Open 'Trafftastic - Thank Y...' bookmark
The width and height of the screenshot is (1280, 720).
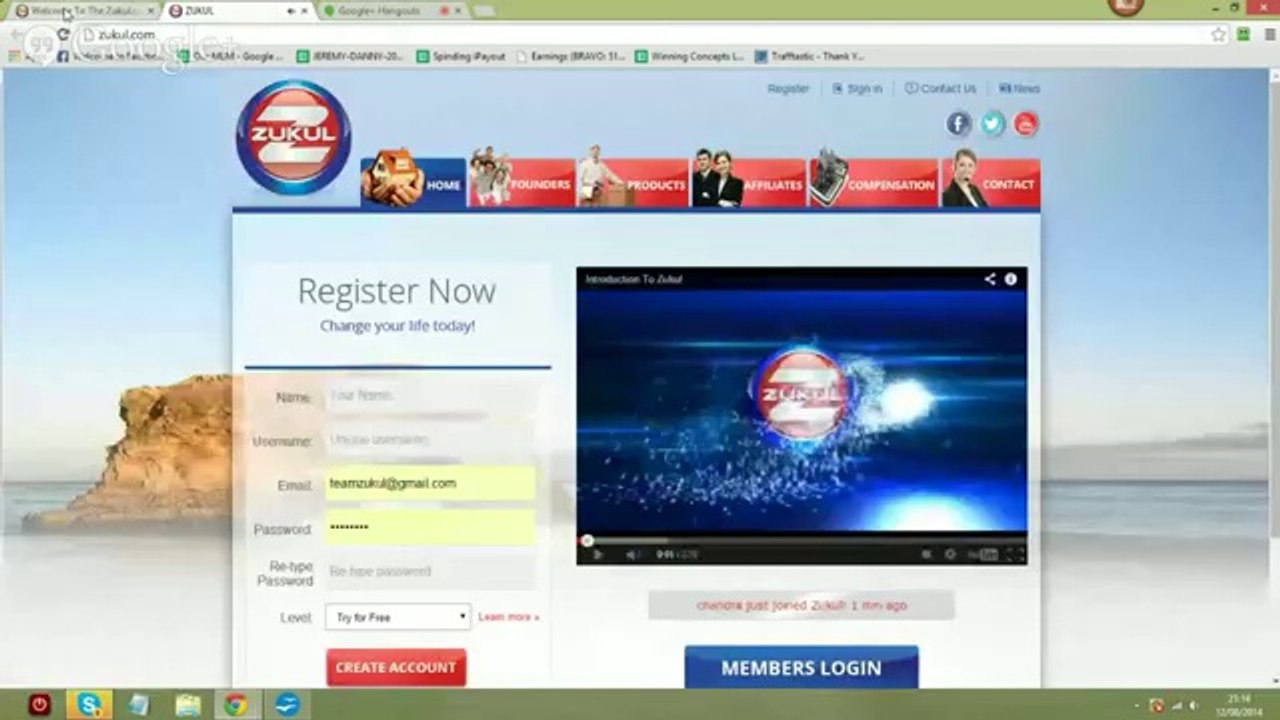pyautogui.click(x=810, y=57)
